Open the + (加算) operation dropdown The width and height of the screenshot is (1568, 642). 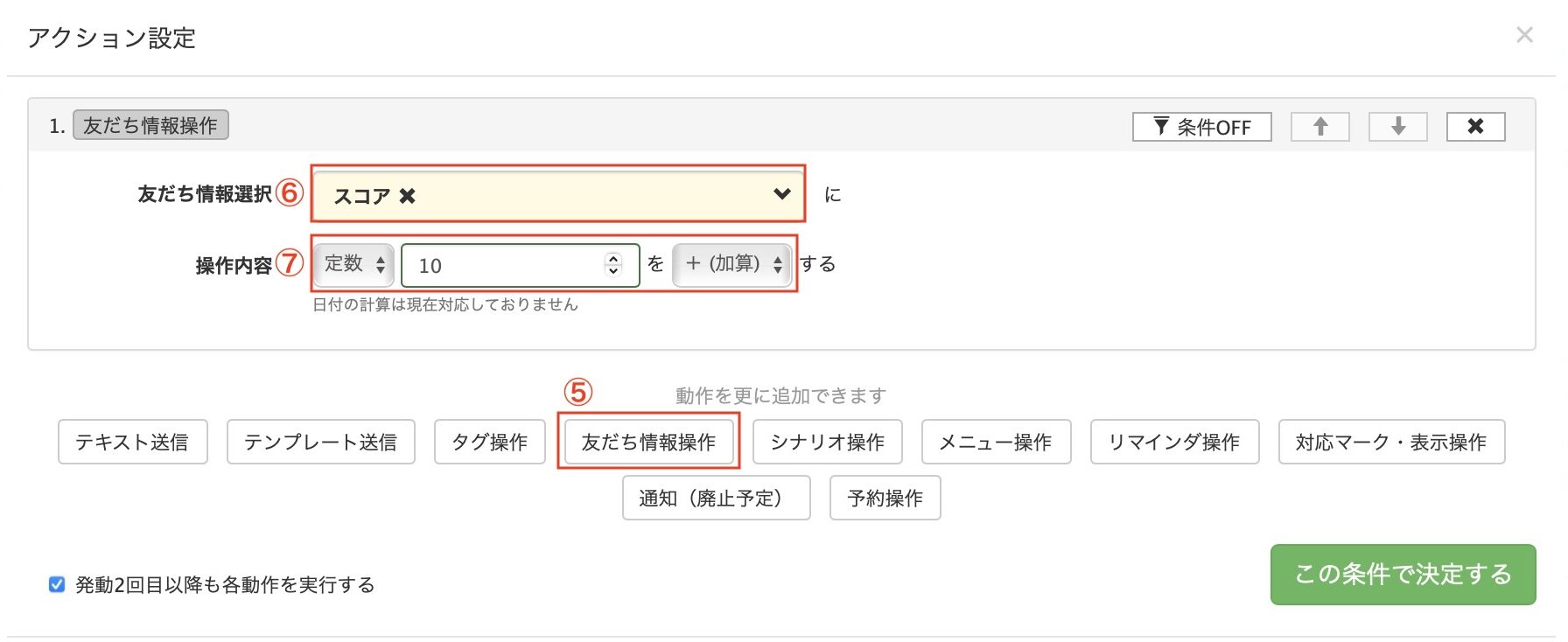click(732, 264)
